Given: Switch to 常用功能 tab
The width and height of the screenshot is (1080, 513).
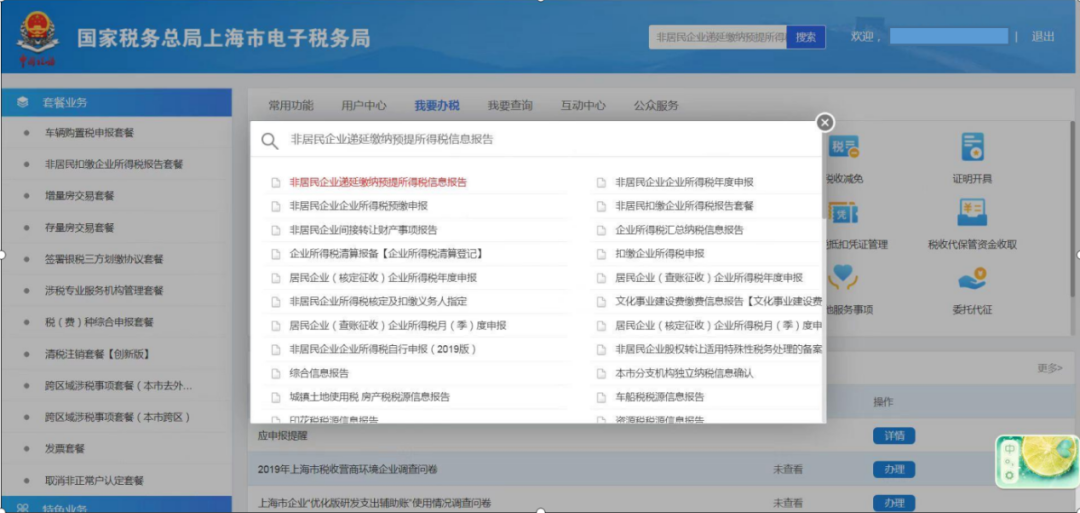Looking at the screenshot, I should tap(291, 105).
